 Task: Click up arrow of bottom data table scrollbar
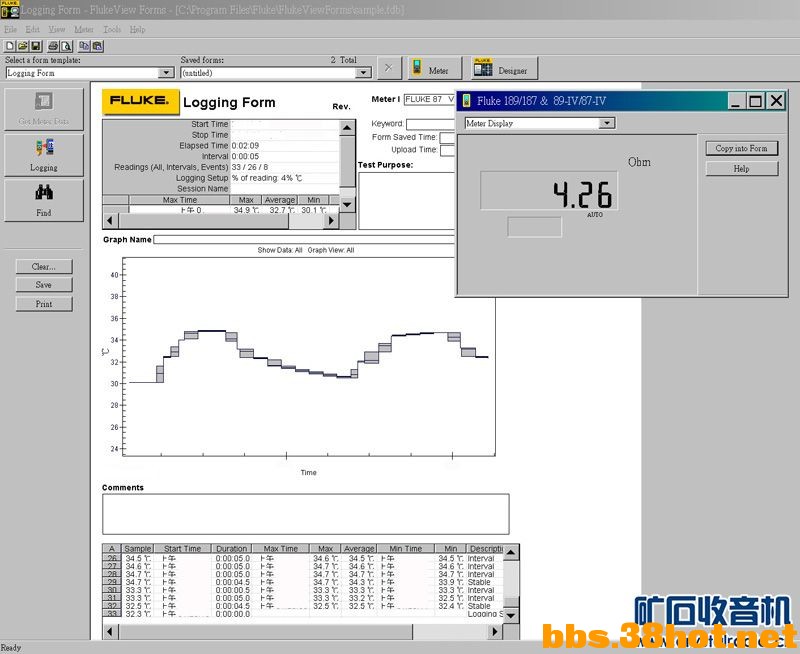click(511, 553)
